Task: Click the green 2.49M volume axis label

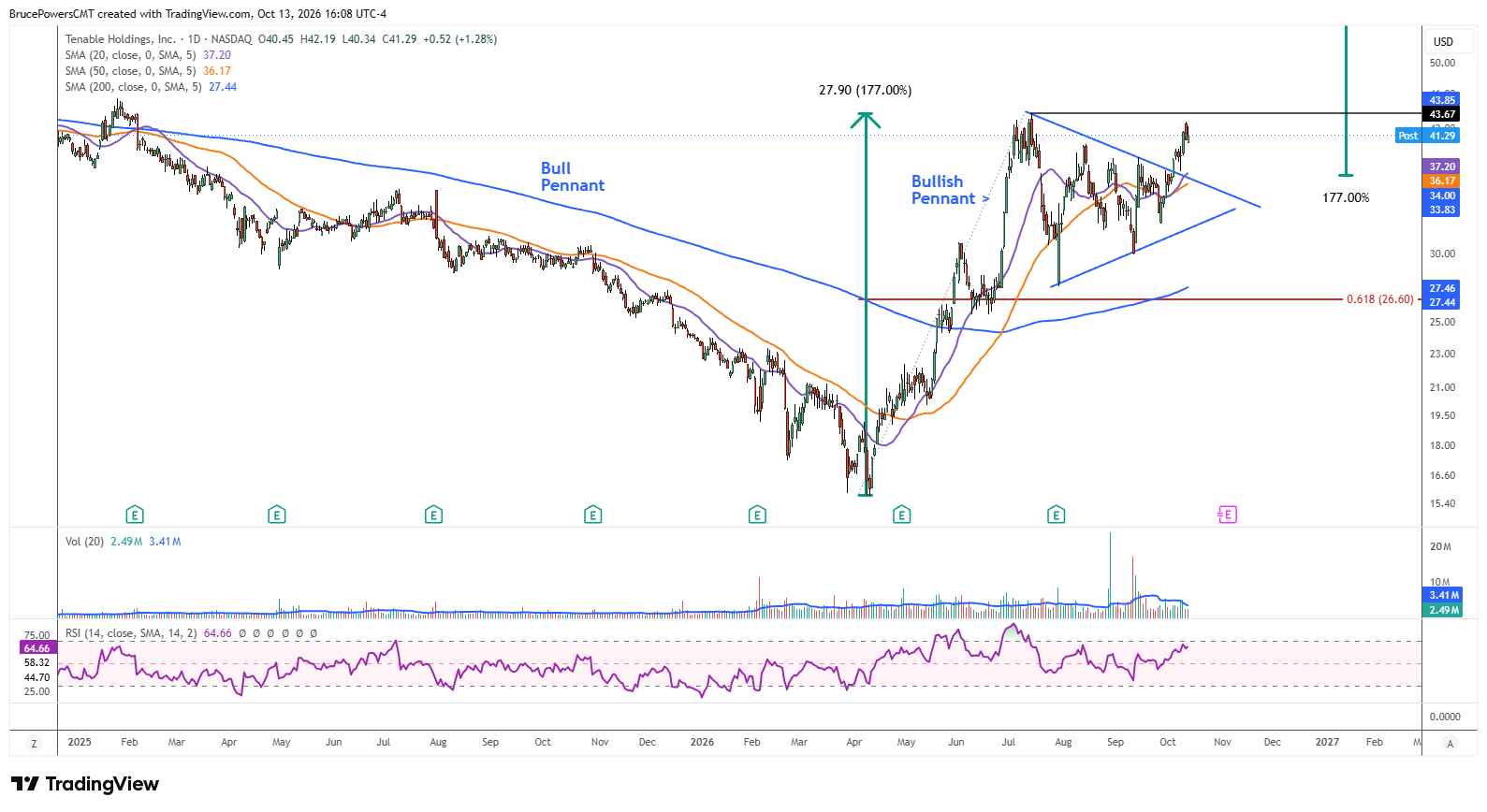Action: pos(1444,610)
